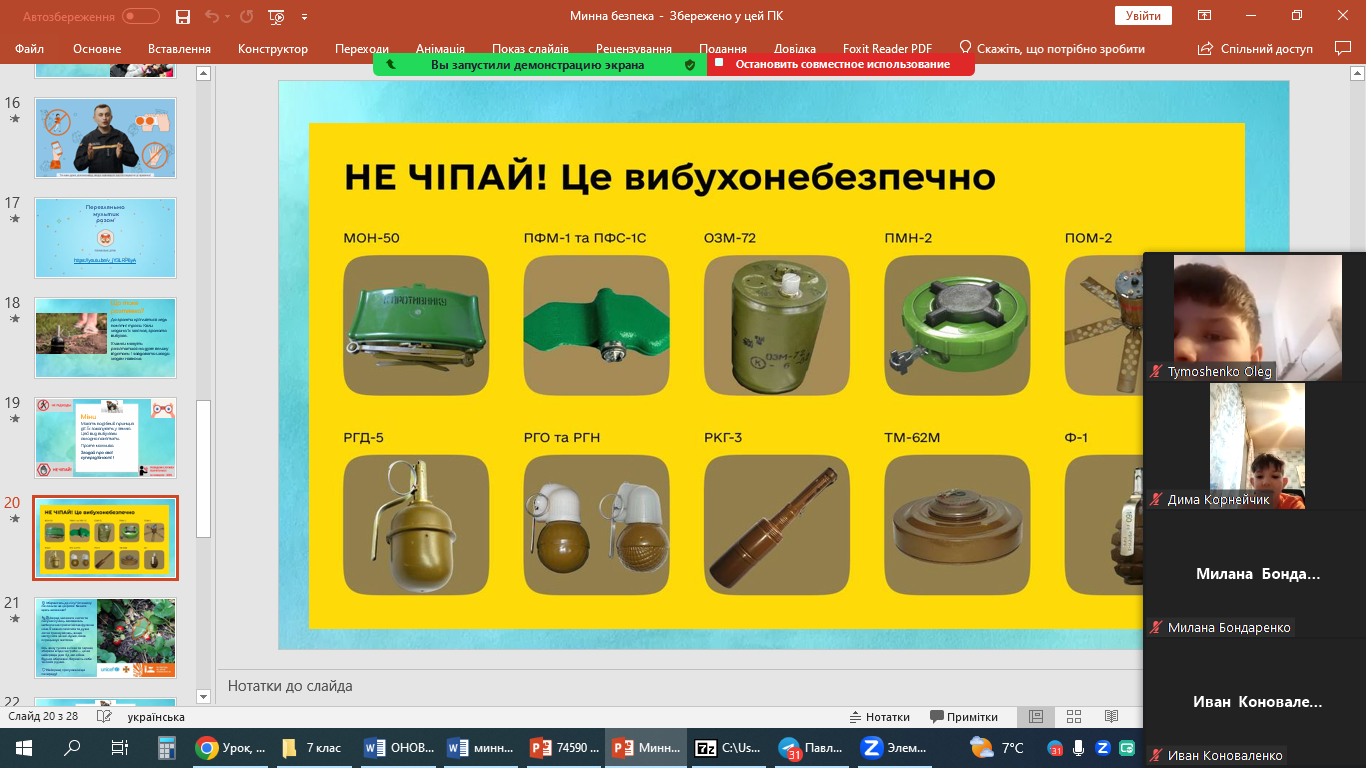This screenshot has height=768, width=1366.
Task: Click the 'РКГ-3' label on the slide
Action: 723,438
